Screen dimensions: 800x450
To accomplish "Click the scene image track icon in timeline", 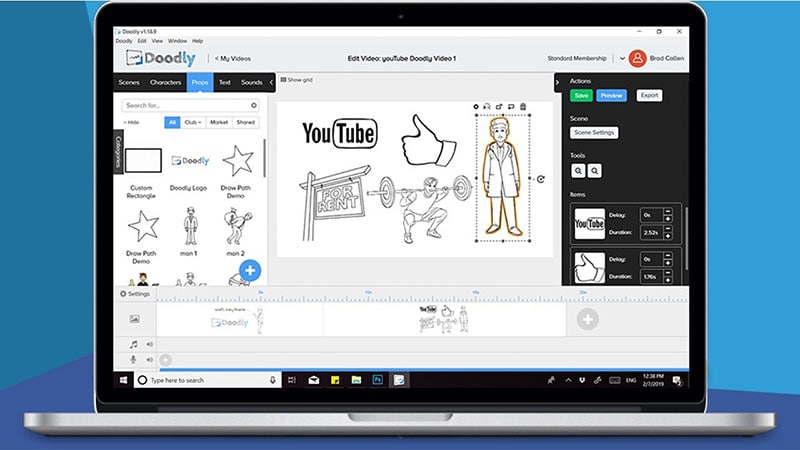I will click(x=134, y=319).
